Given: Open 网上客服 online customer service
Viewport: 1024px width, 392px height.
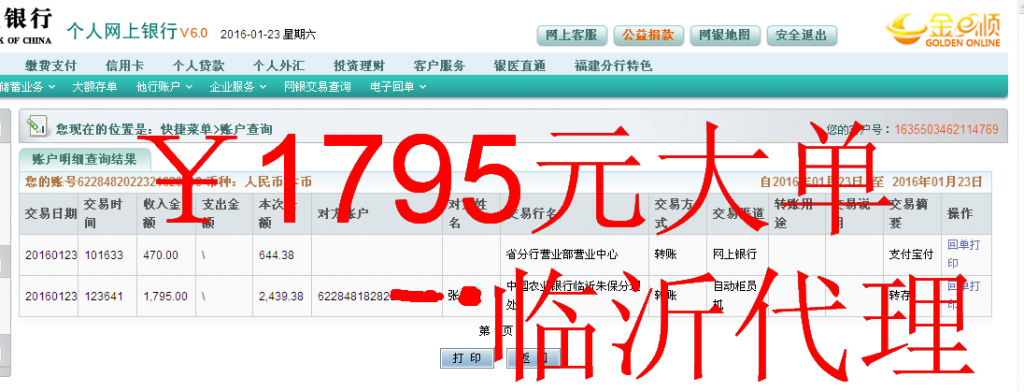Looking at the screenshot, I should point(571,35).
